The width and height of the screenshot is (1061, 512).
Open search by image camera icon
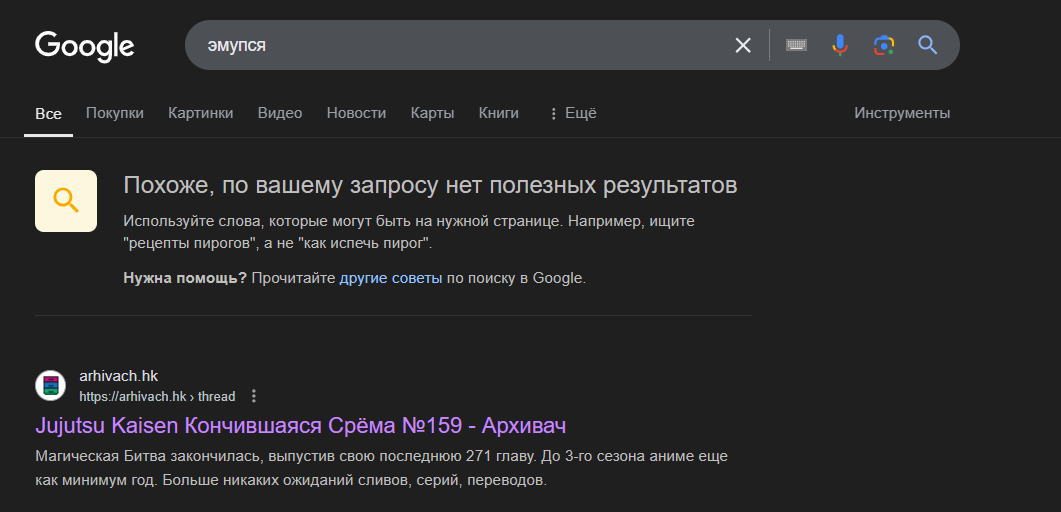pos(884,45)
